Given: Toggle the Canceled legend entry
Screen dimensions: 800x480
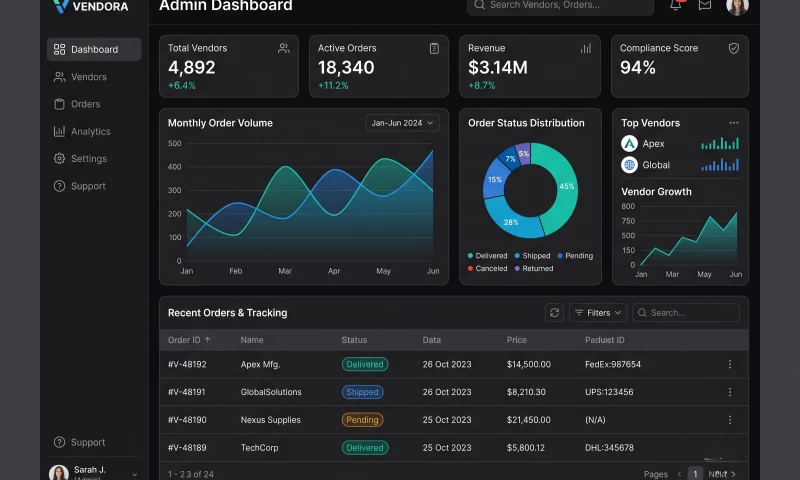Looking at the screenshot, I should click(487, 268).
